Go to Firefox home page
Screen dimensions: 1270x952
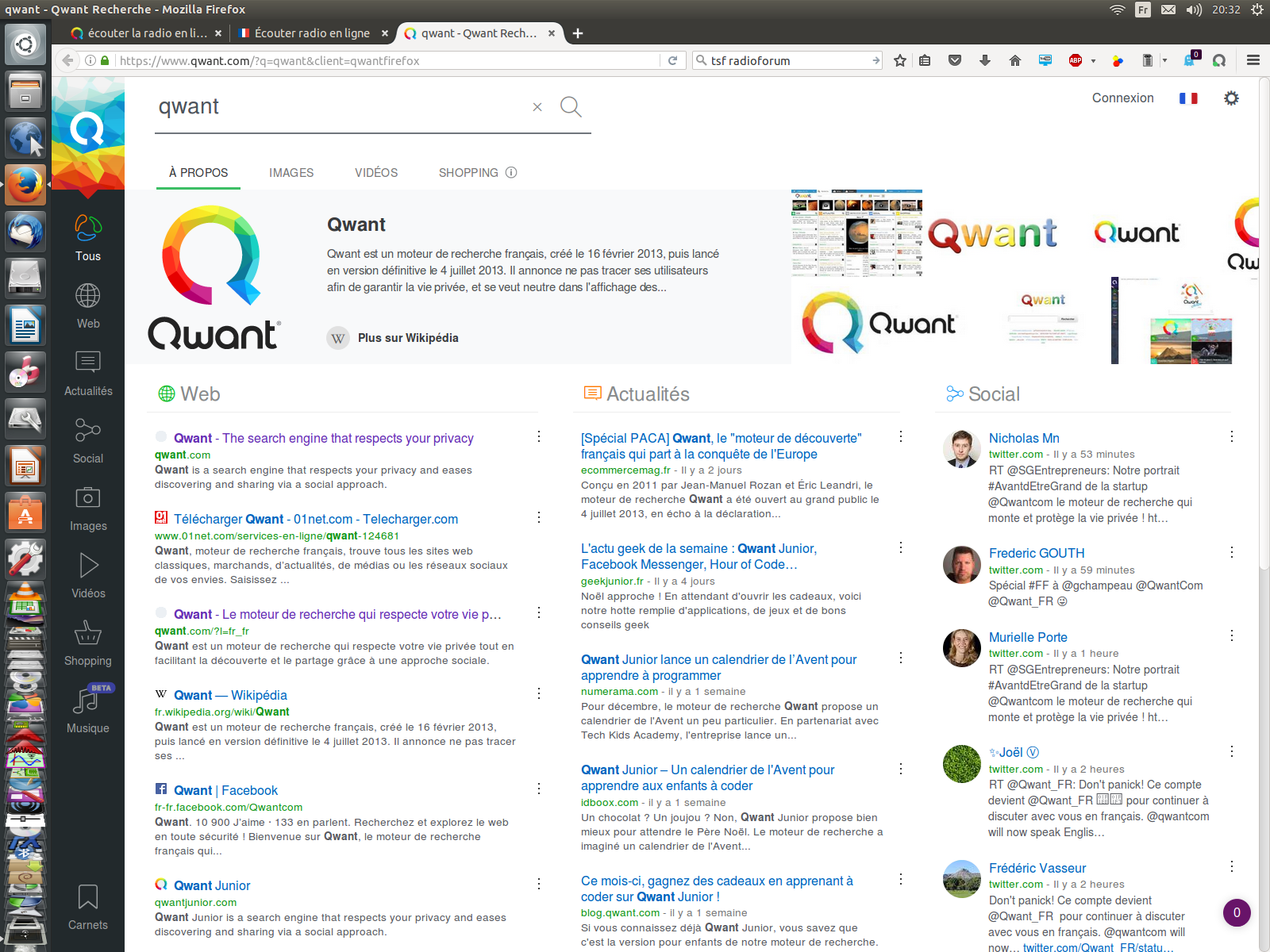pyautogui.click(x=1015, y=60)
